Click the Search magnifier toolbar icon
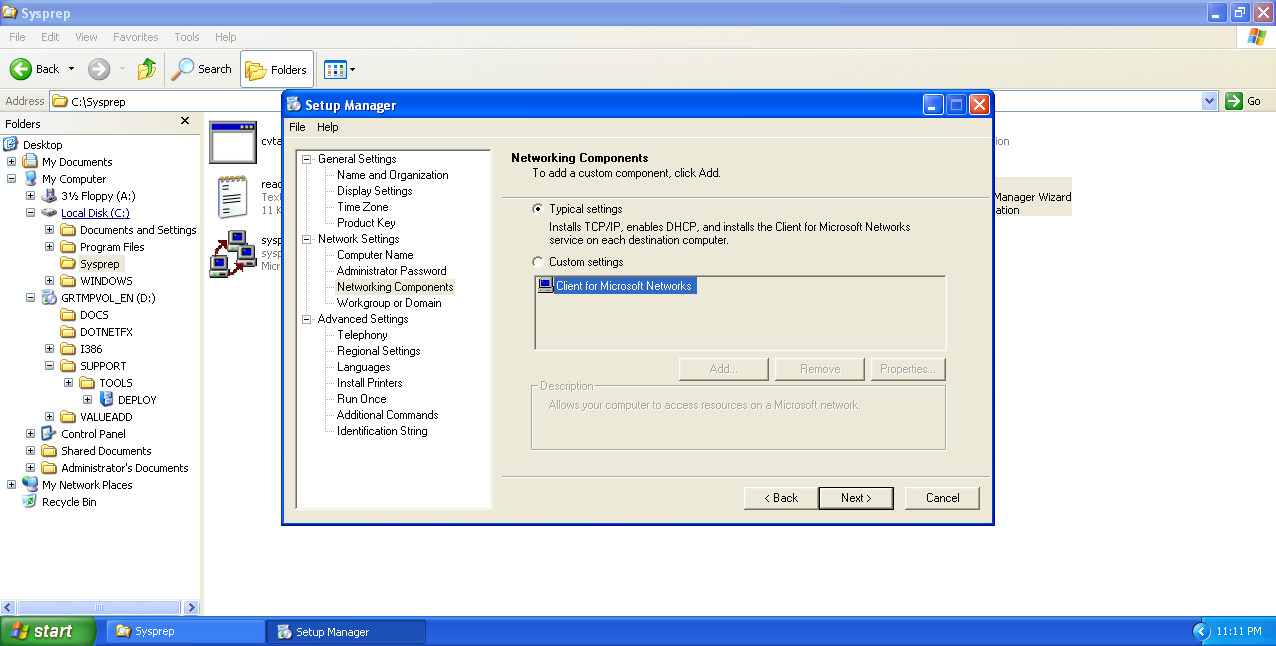 183,69
